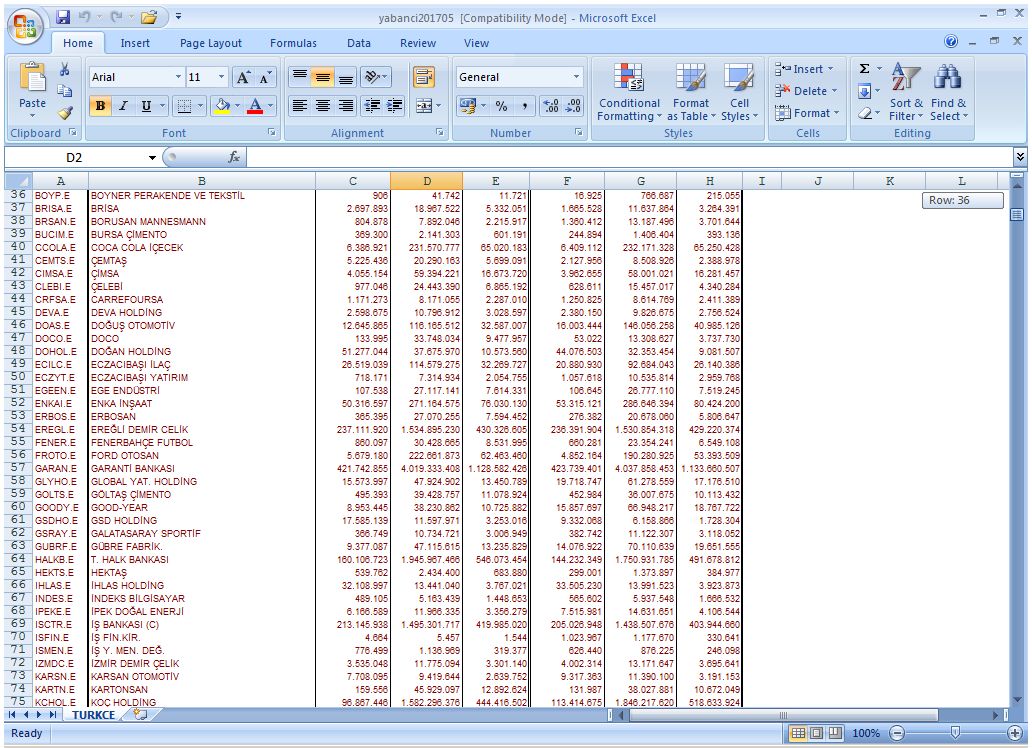Click the Orientation text-angle icon
This screenshot has height=748, width=1032.
coord(373,77)
